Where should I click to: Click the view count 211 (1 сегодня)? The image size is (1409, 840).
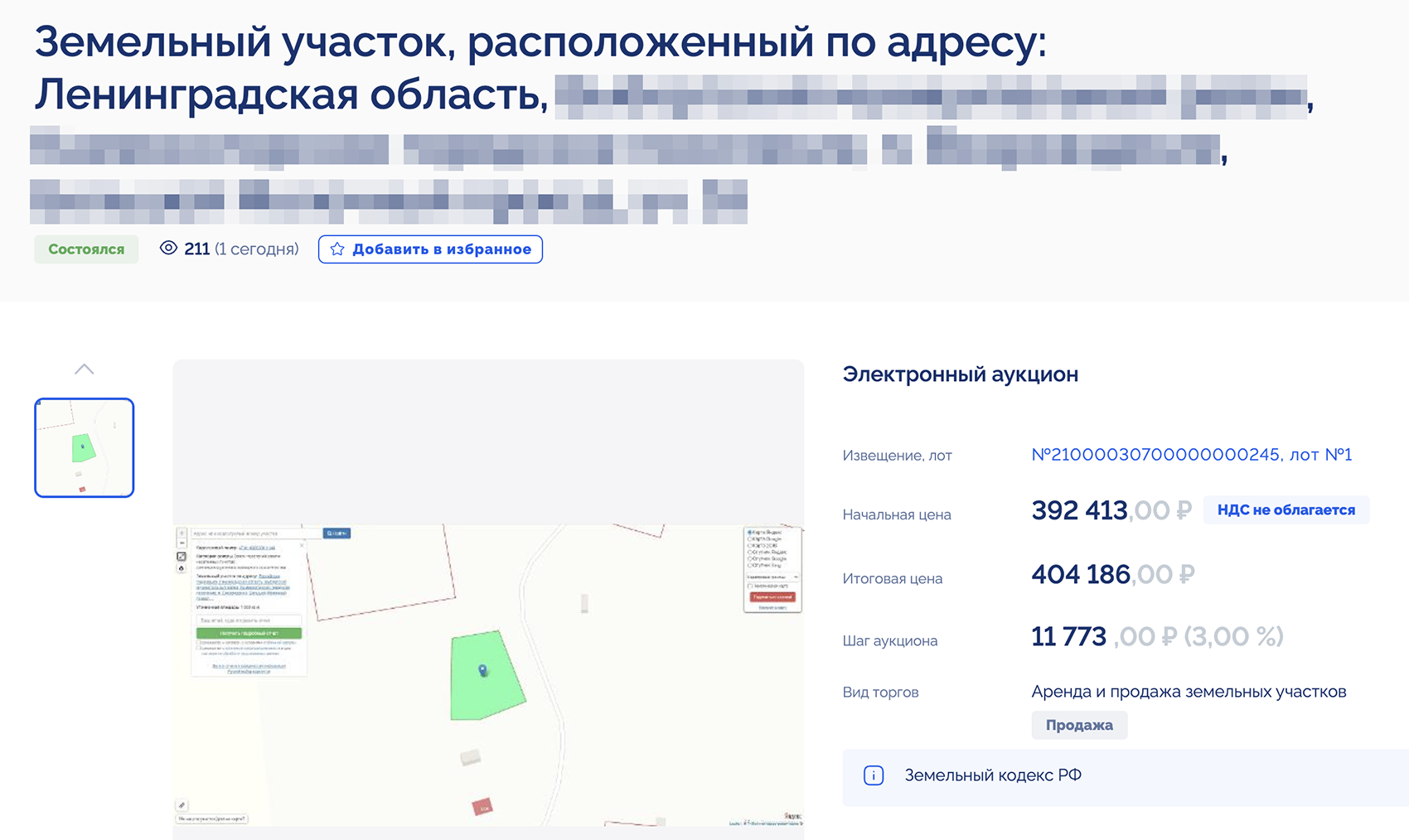241,249
